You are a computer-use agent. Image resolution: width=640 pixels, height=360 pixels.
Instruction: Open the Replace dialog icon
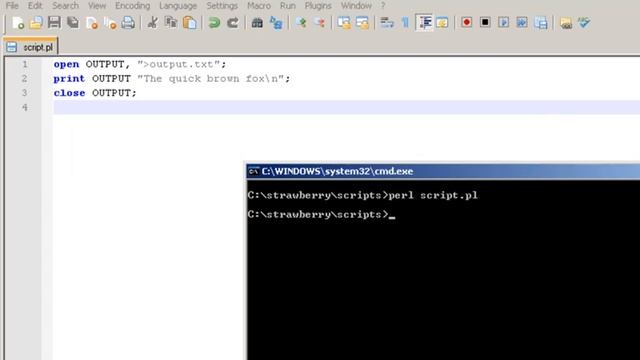276,23
